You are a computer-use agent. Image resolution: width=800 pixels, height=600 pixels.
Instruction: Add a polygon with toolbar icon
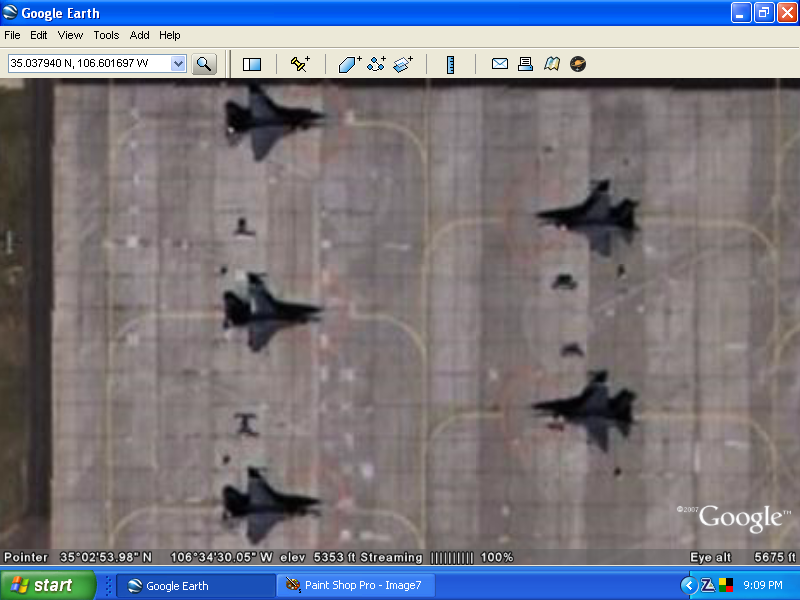[350, 64]
